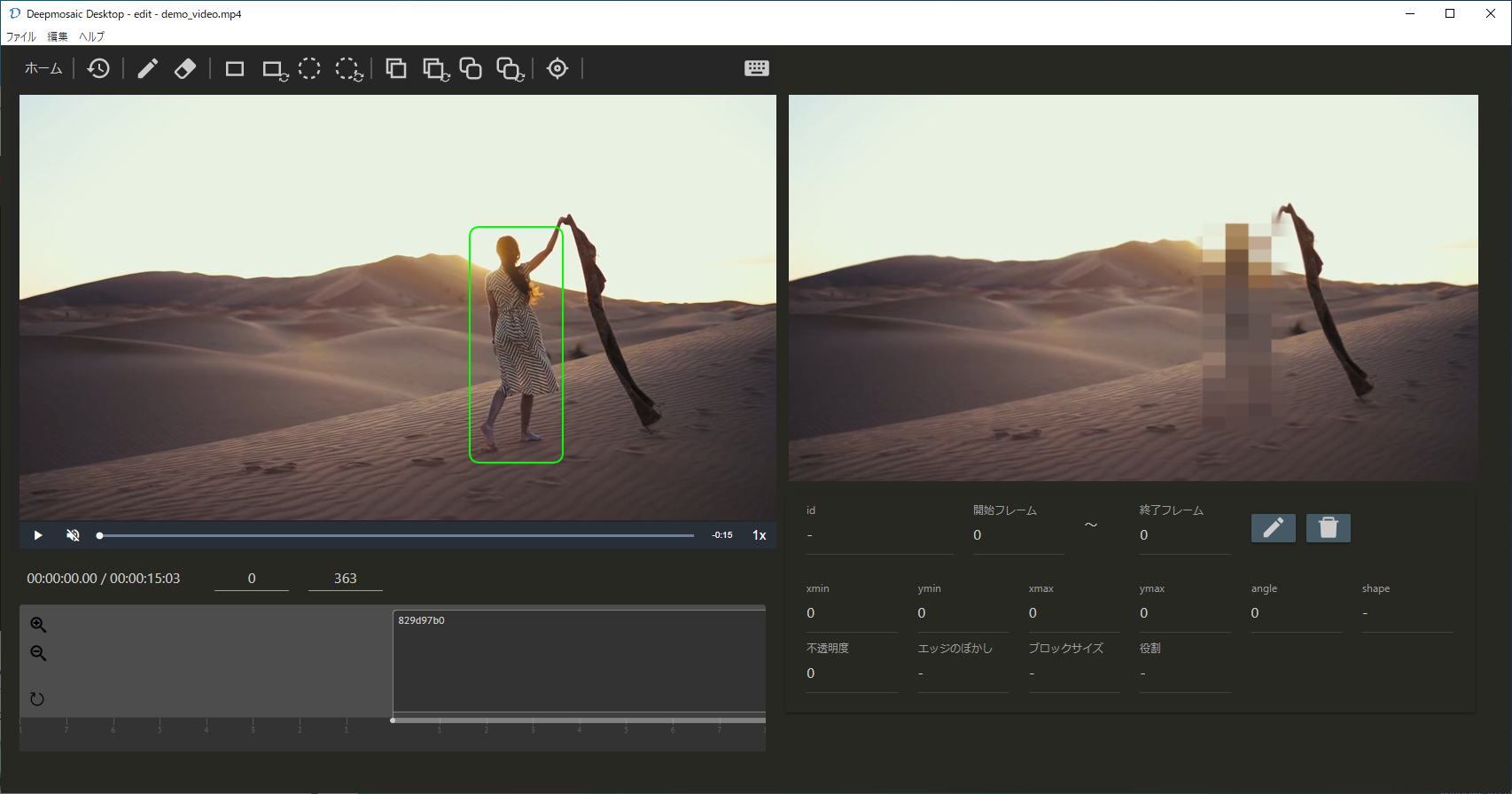The height and width of the screenshot is (794, 1512).
Task: Zoom in on the timeline
Action: pyautogui.click(x=38, y=625)
